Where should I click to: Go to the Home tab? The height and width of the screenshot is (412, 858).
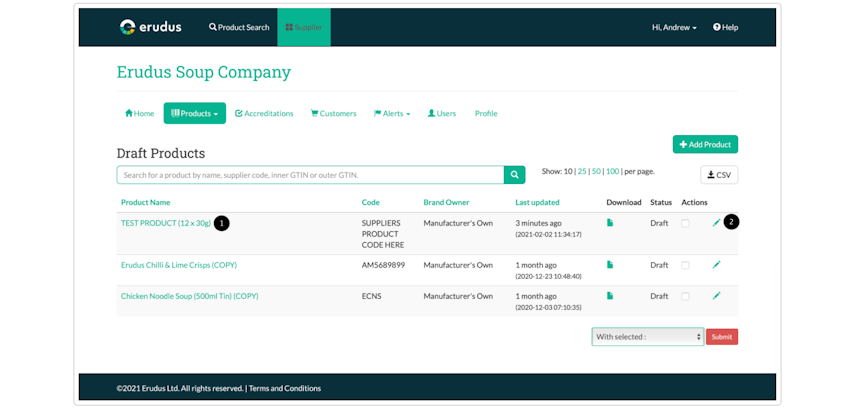tap(140, 113)
